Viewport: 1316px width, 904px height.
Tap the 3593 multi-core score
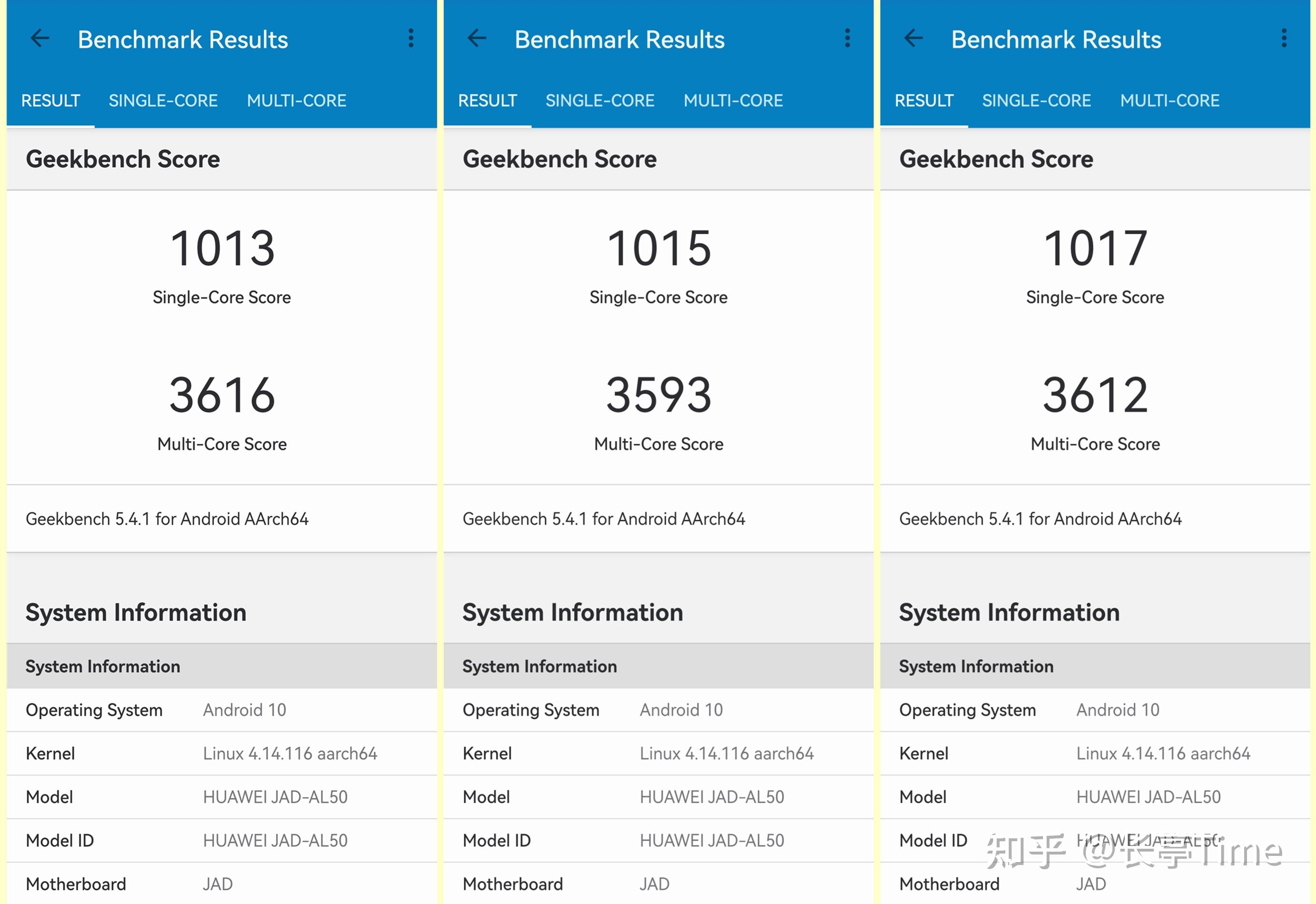click(658, 395)
